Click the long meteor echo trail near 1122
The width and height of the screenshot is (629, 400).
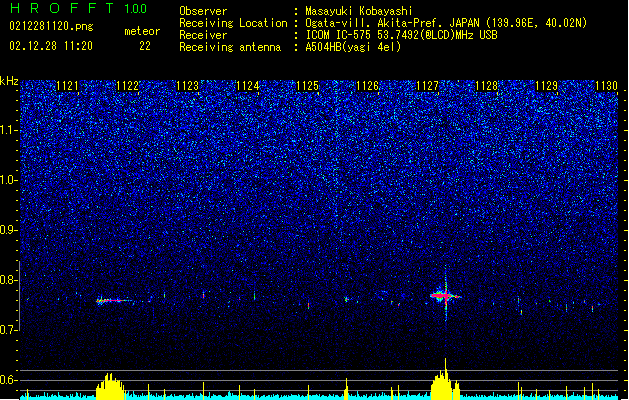pos(114,300)
